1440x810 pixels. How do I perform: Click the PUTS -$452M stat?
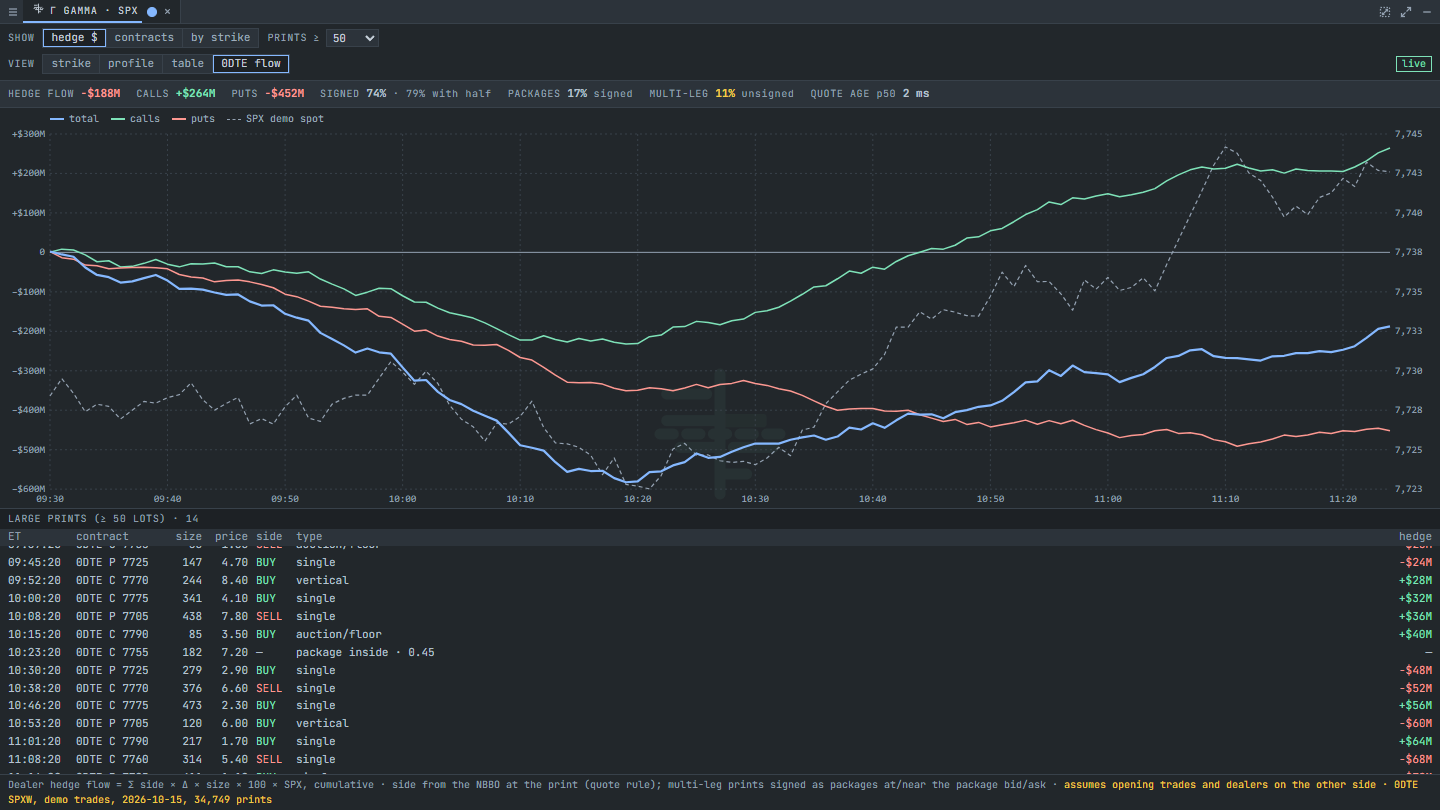[268, 94]
